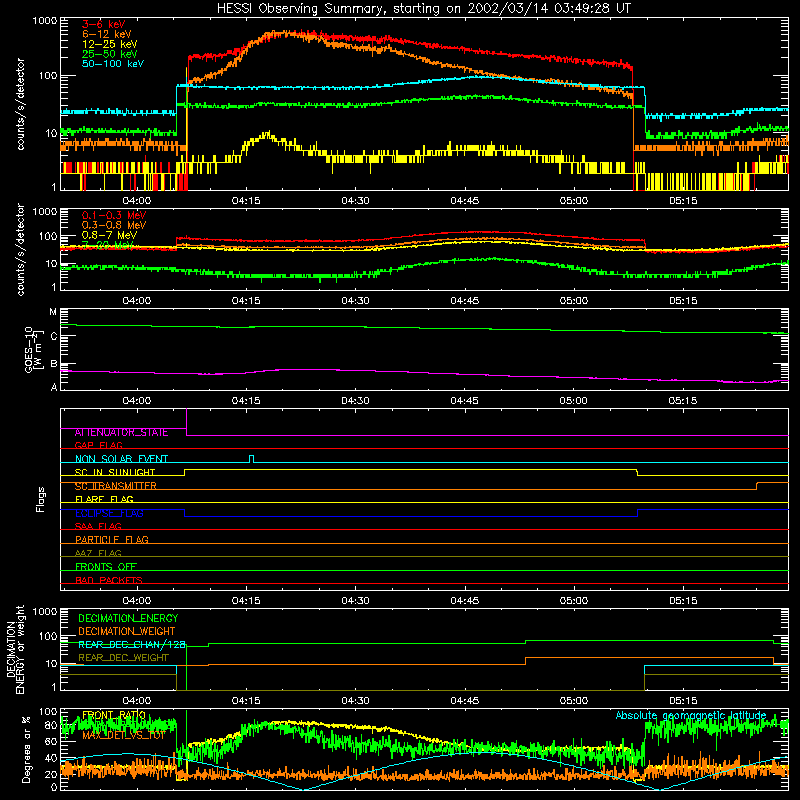The width and height of the screenshot is (800, 800).
Task: Click the Flags axis title
Action: coord(40,499)
